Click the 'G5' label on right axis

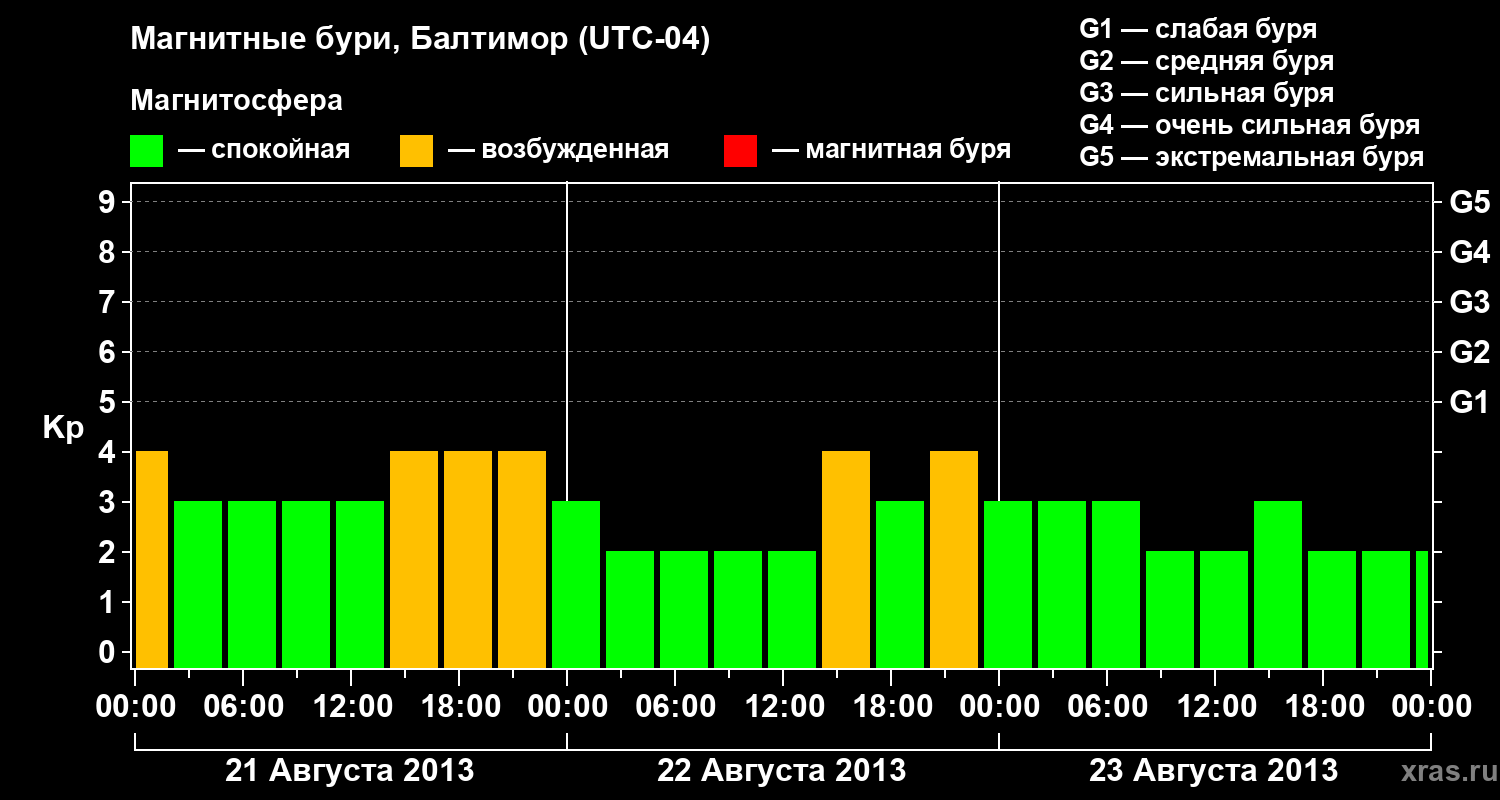point(1469,203)
